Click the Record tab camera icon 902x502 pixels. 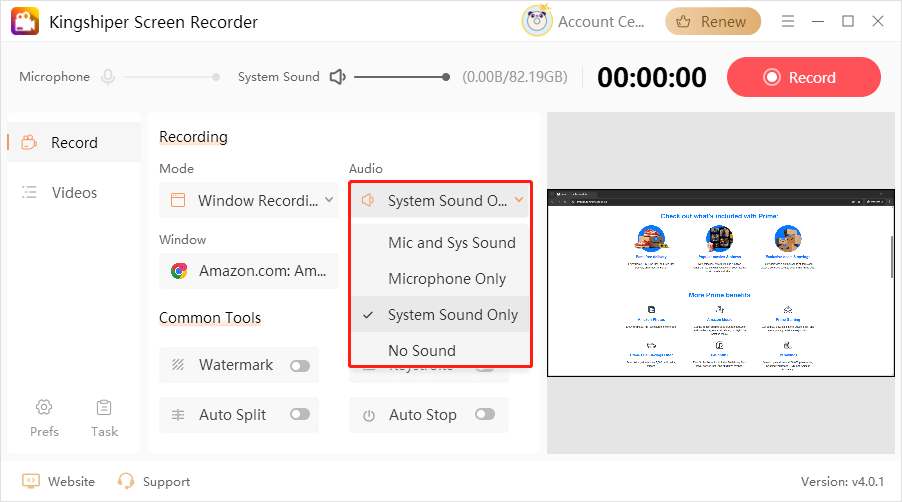point(29,142)
